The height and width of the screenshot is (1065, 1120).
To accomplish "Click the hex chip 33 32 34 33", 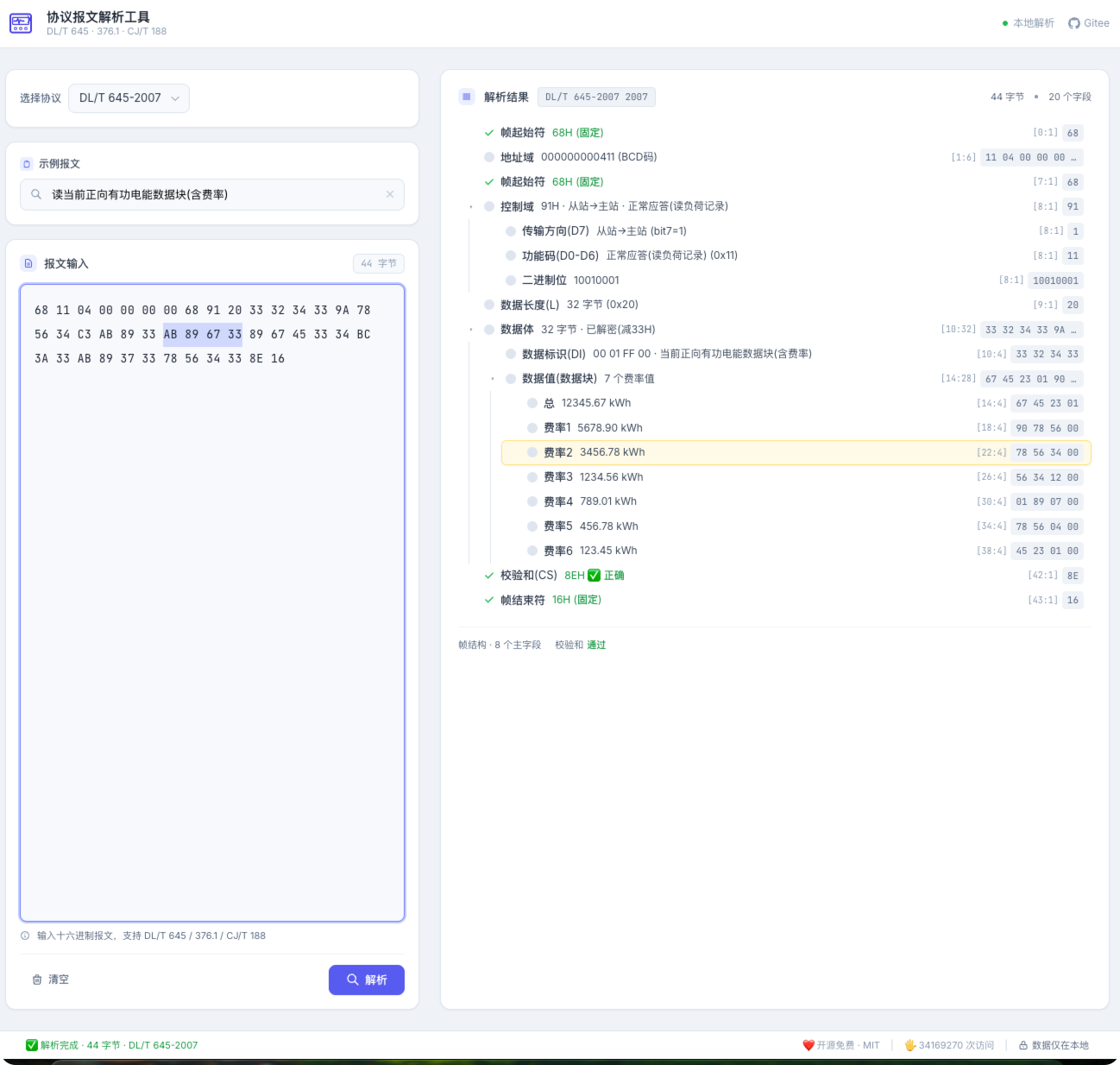I will point(1047,354).
